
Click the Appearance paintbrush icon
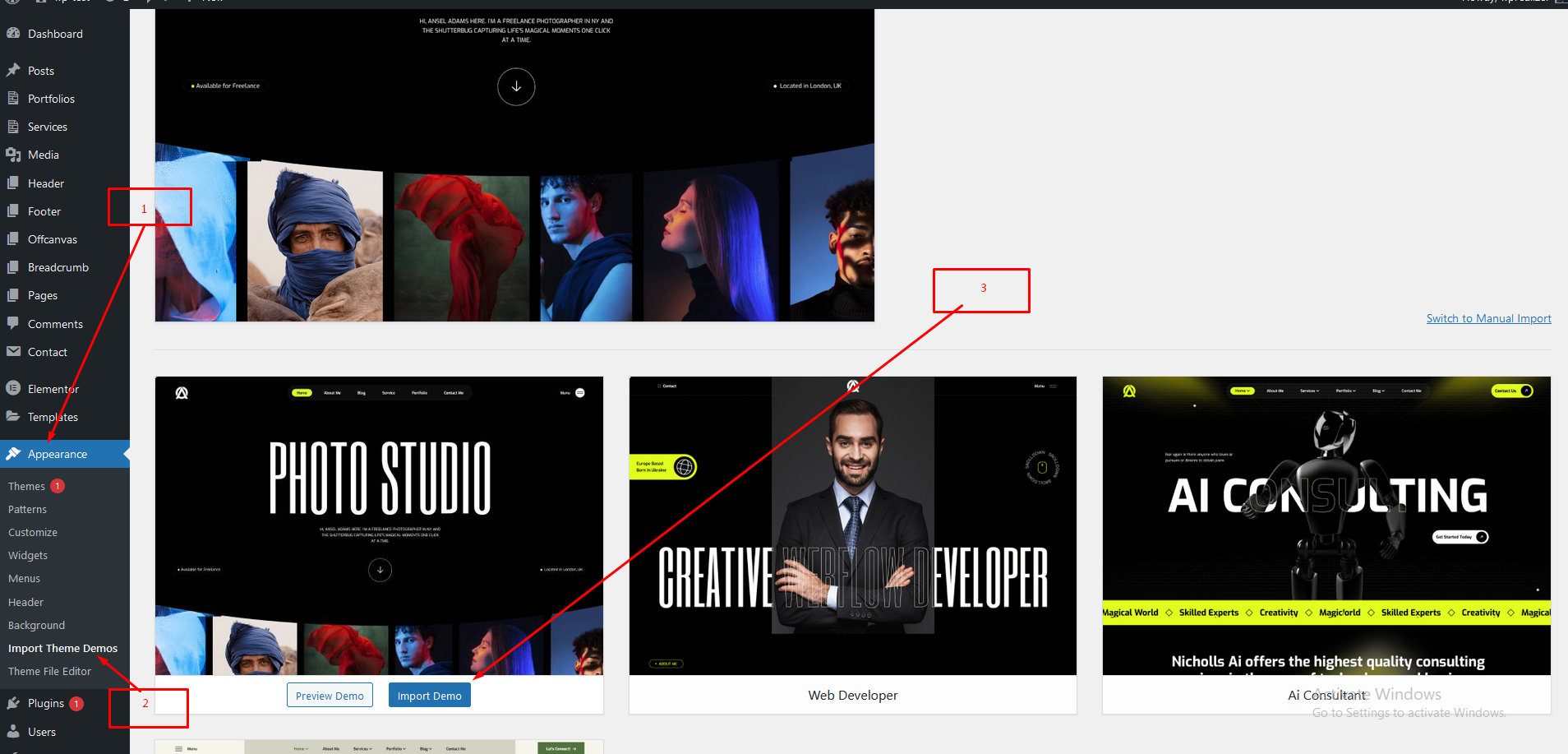pos(13,454)
